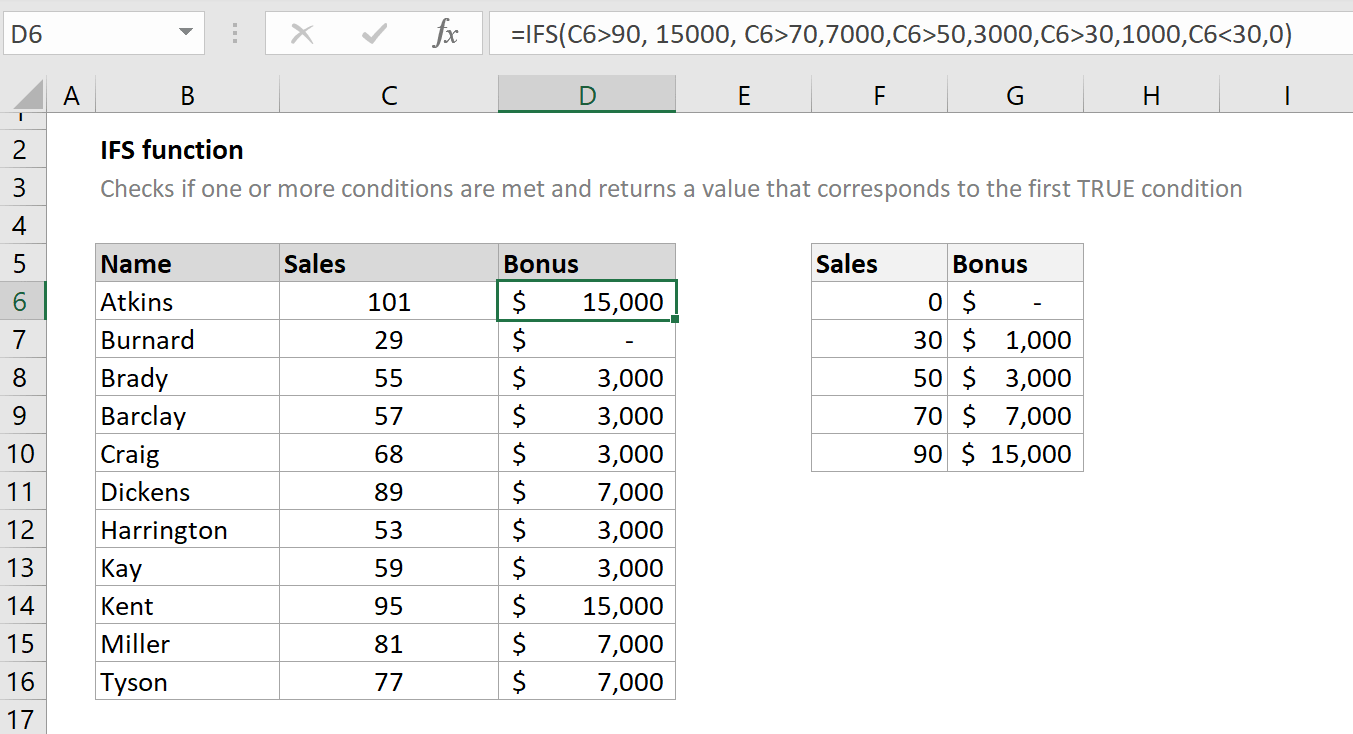This screenshot has width=1353, height=734.
Task: Select the active Bonus cell D6 for Atkins
Action: [587, 302]
